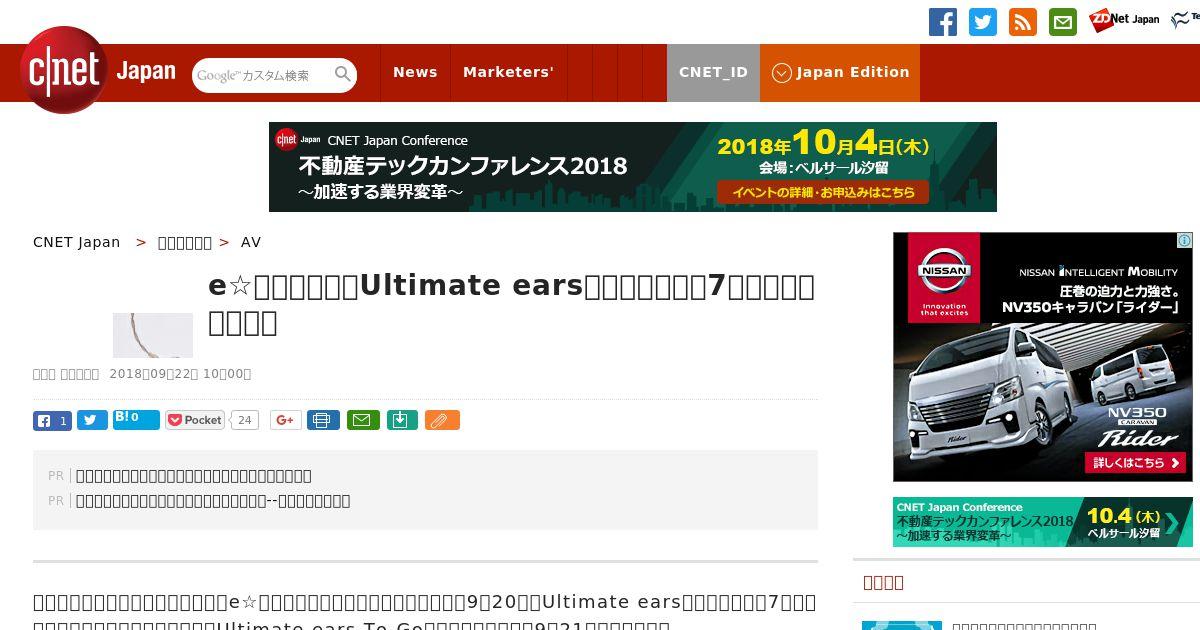Click the Pocket count bubble showing 24
The height and width of the screenshot is (630, 1200).
[244, 420]
